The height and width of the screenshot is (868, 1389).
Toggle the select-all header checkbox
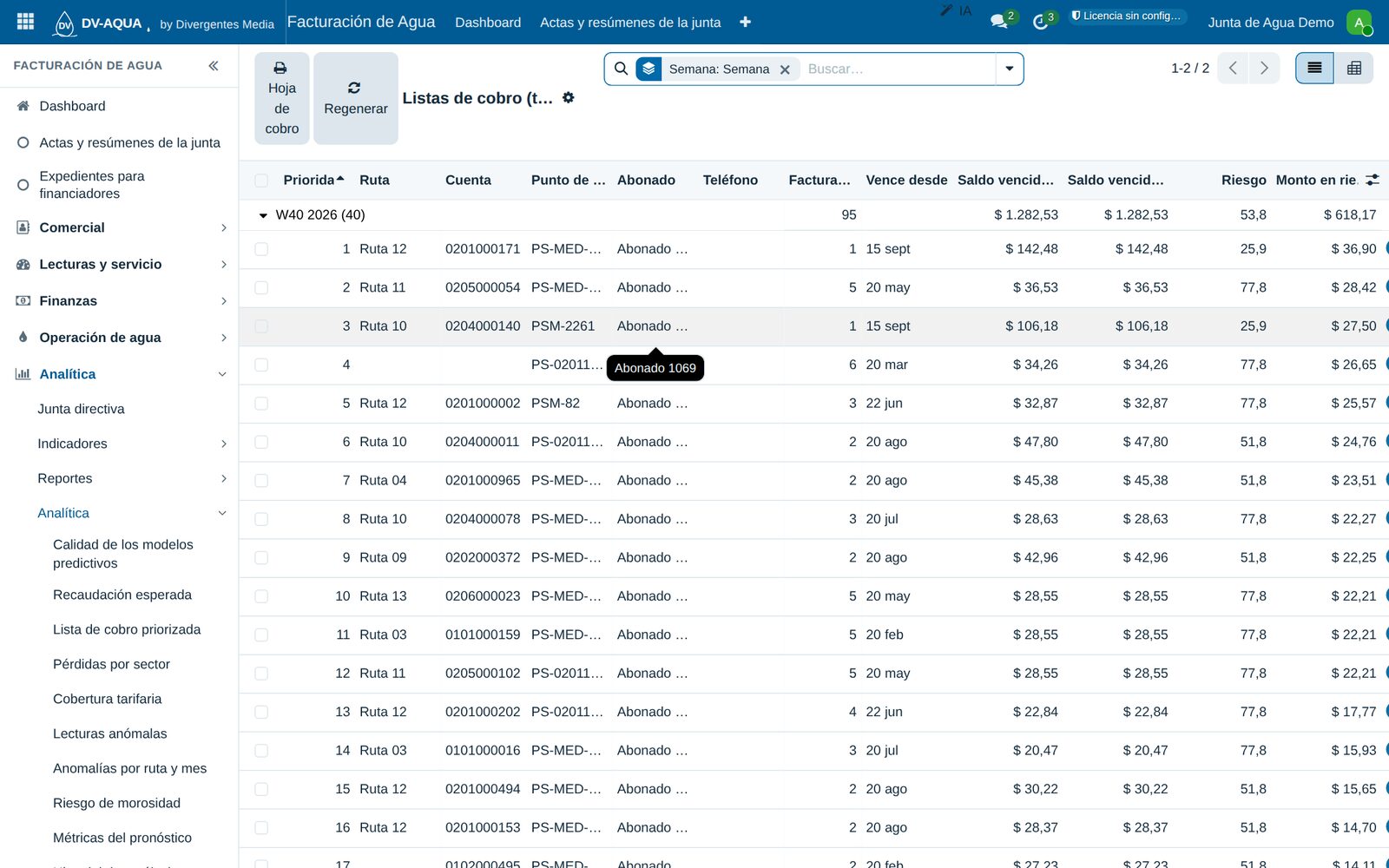[261, 181]
